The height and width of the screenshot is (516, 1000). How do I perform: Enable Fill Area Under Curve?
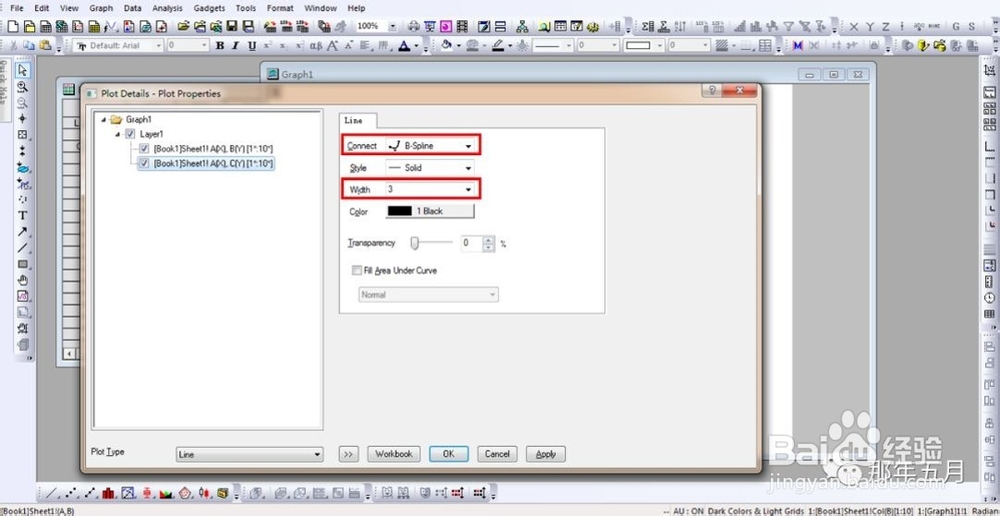[357, 270]
